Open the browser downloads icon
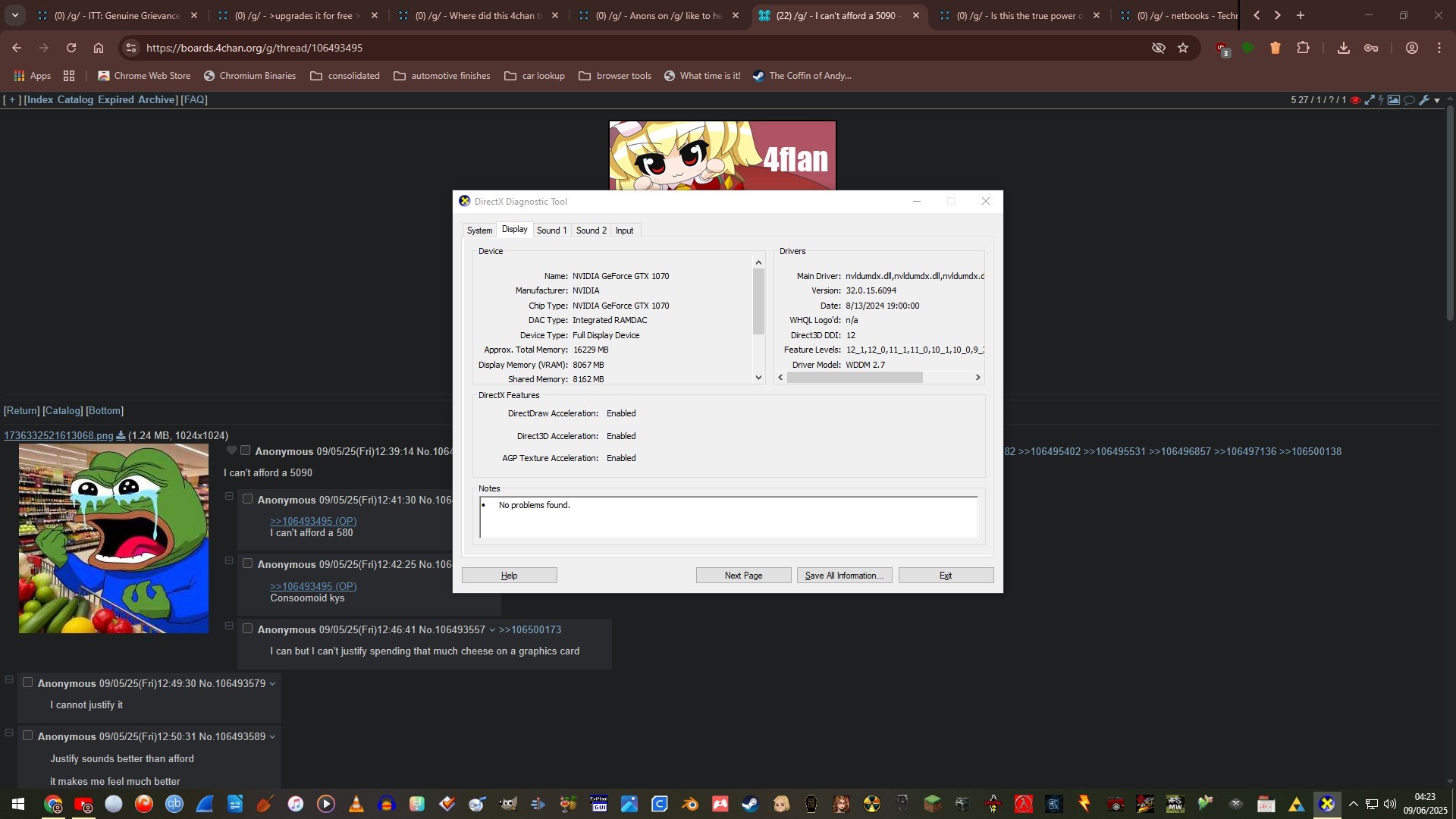 (1343, 48)
